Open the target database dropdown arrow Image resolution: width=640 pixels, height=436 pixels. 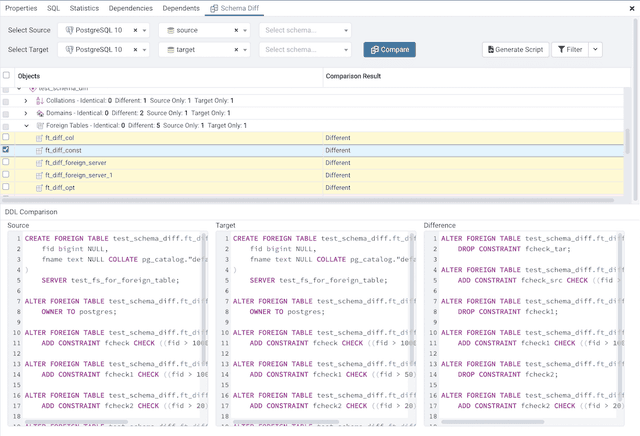click(245, 49)
